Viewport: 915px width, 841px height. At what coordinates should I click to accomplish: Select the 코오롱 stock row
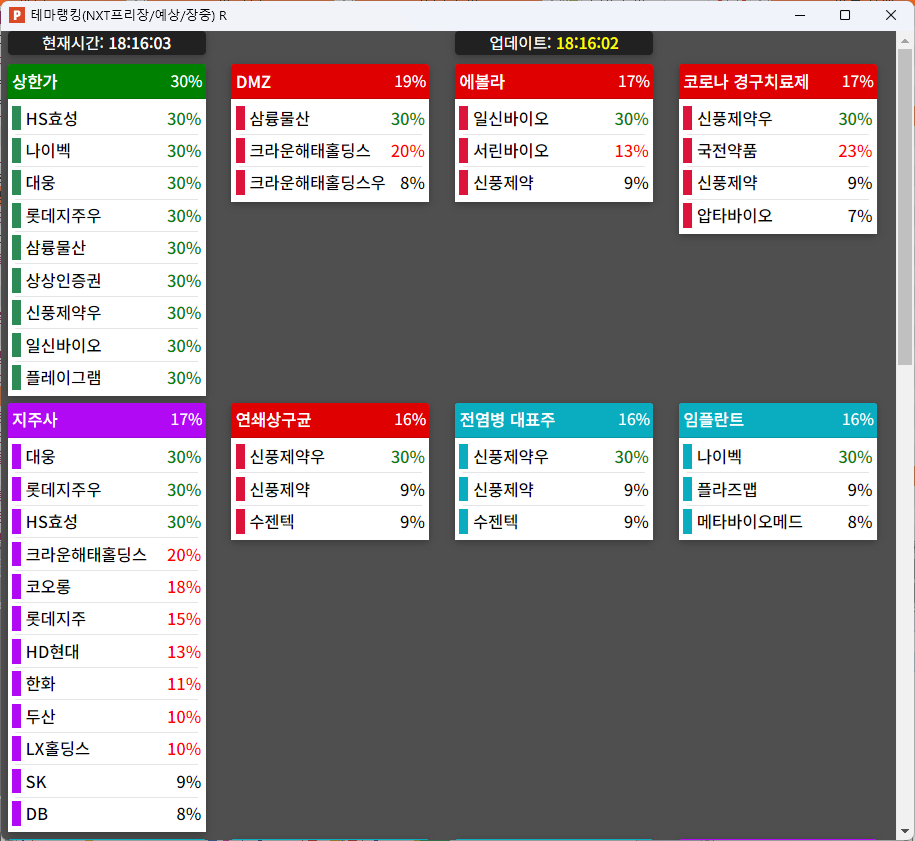(107, 587)
